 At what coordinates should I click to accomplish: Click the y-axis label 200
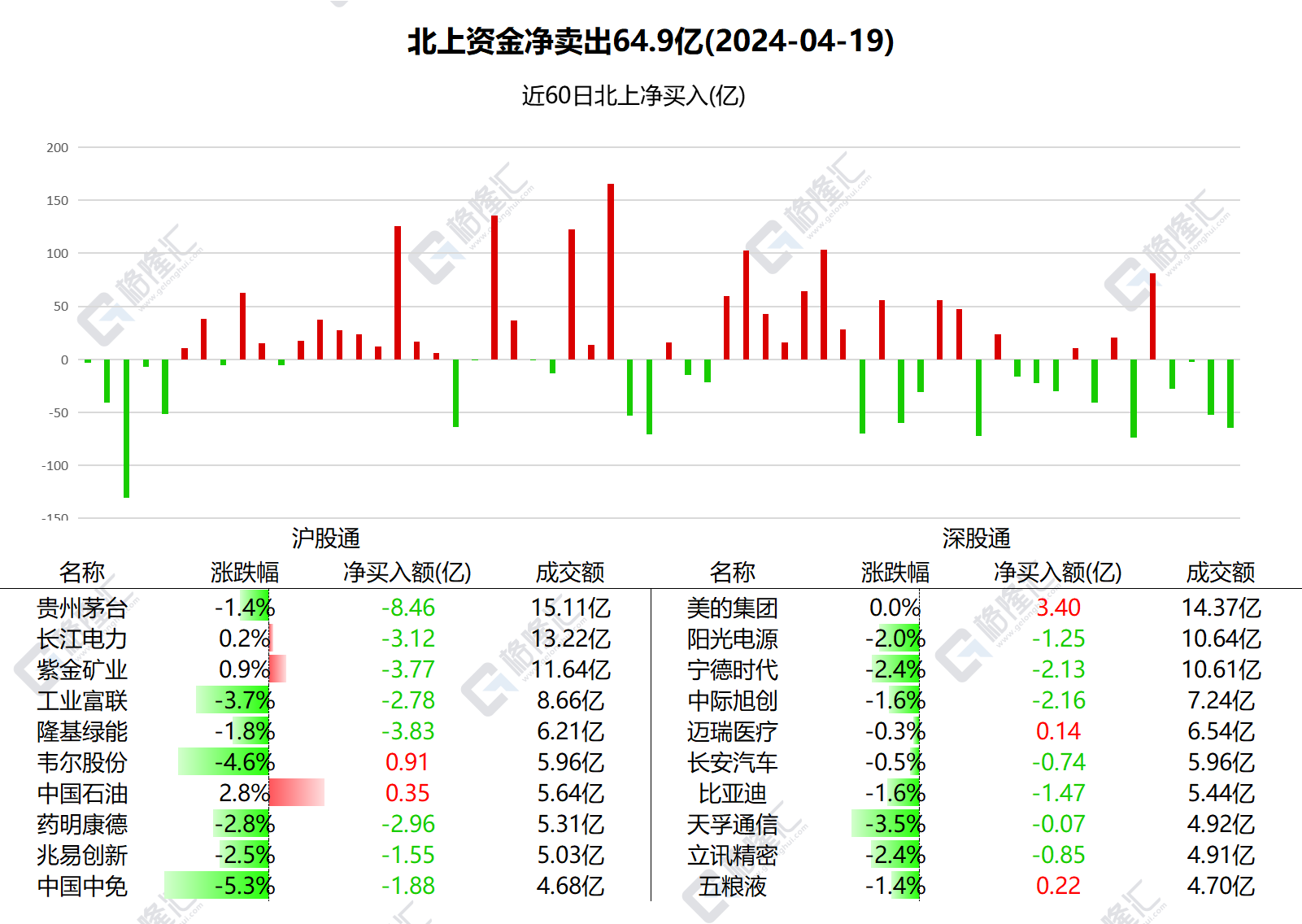pyautogui.click(x=58, y=147)
